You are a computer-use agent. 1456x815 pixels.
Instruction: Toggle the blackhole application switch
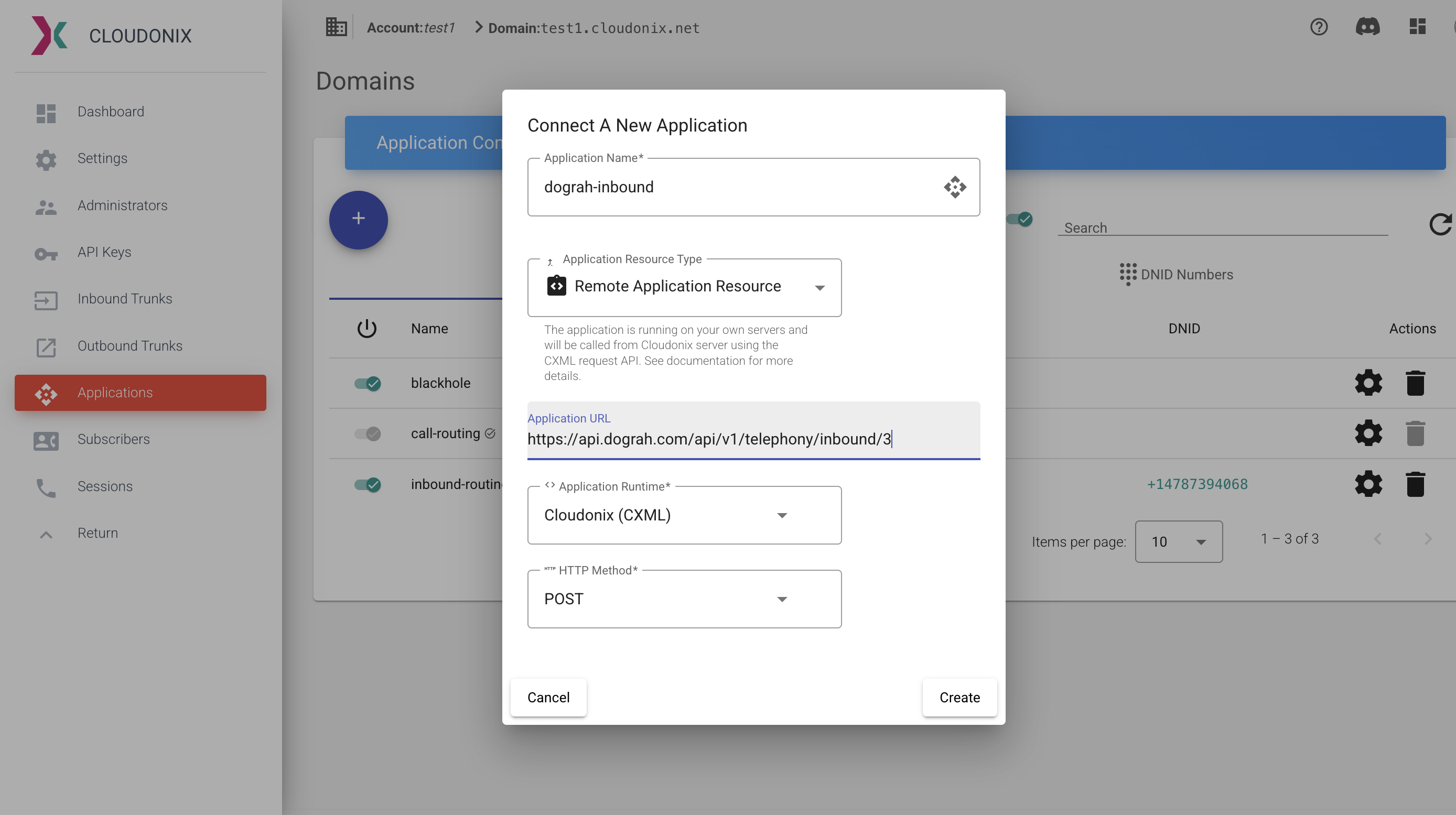[x=367, y=383]
